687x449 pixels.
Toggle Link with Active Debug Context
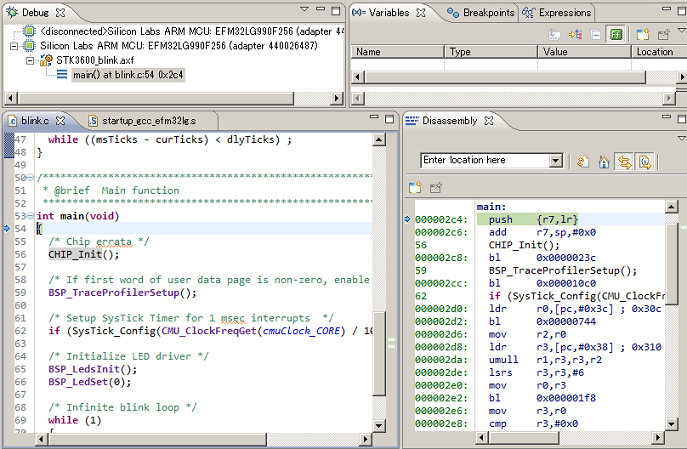pos(625,162)
